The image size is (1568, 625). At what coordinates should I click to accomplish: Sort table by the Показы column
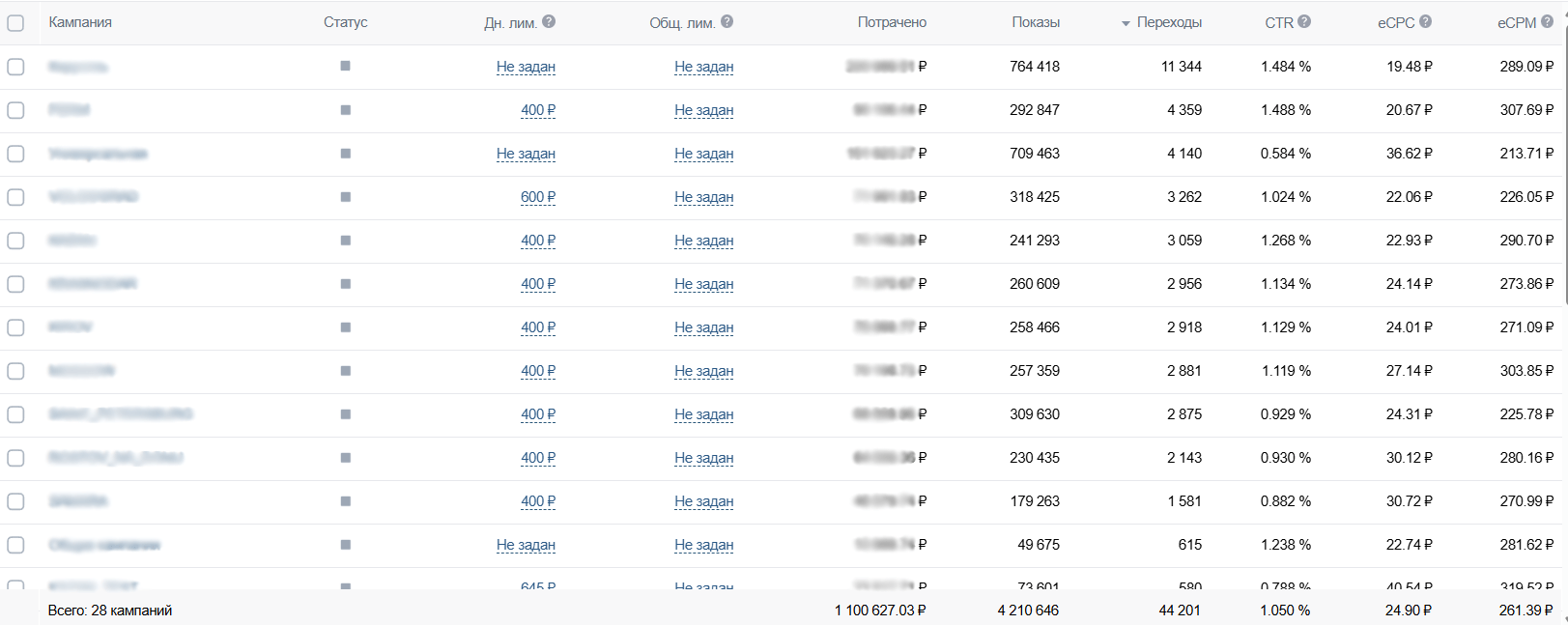click(x=1036, y=22)
